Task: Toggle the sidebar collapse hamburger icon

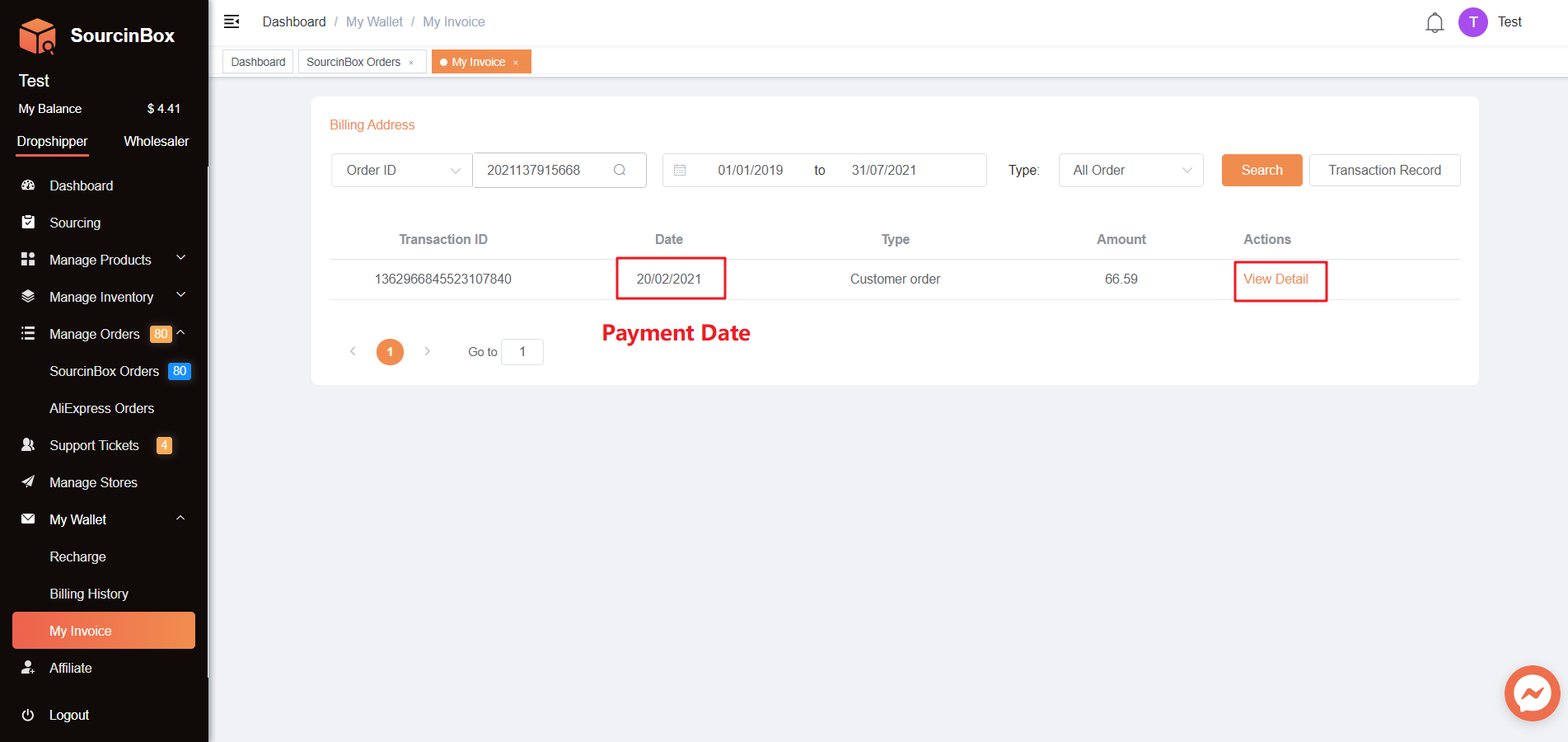Action: click(x=232, y=21)
